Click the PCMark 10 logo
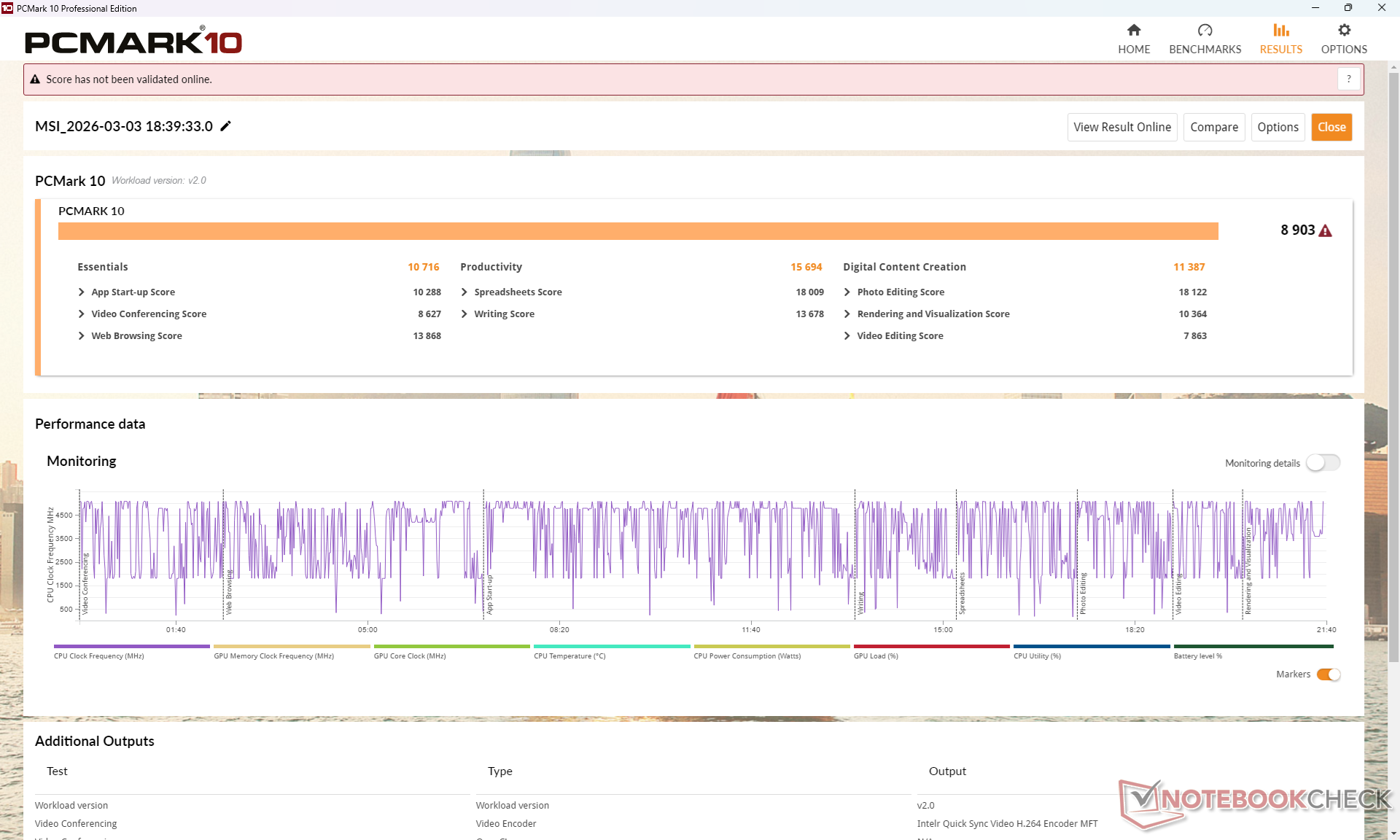The image size is (1400, 840). tap(133, 42)
